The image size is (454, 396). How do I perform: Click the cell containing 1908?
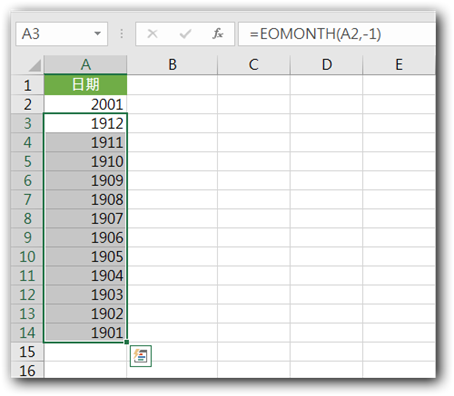[x=85, y=199]
